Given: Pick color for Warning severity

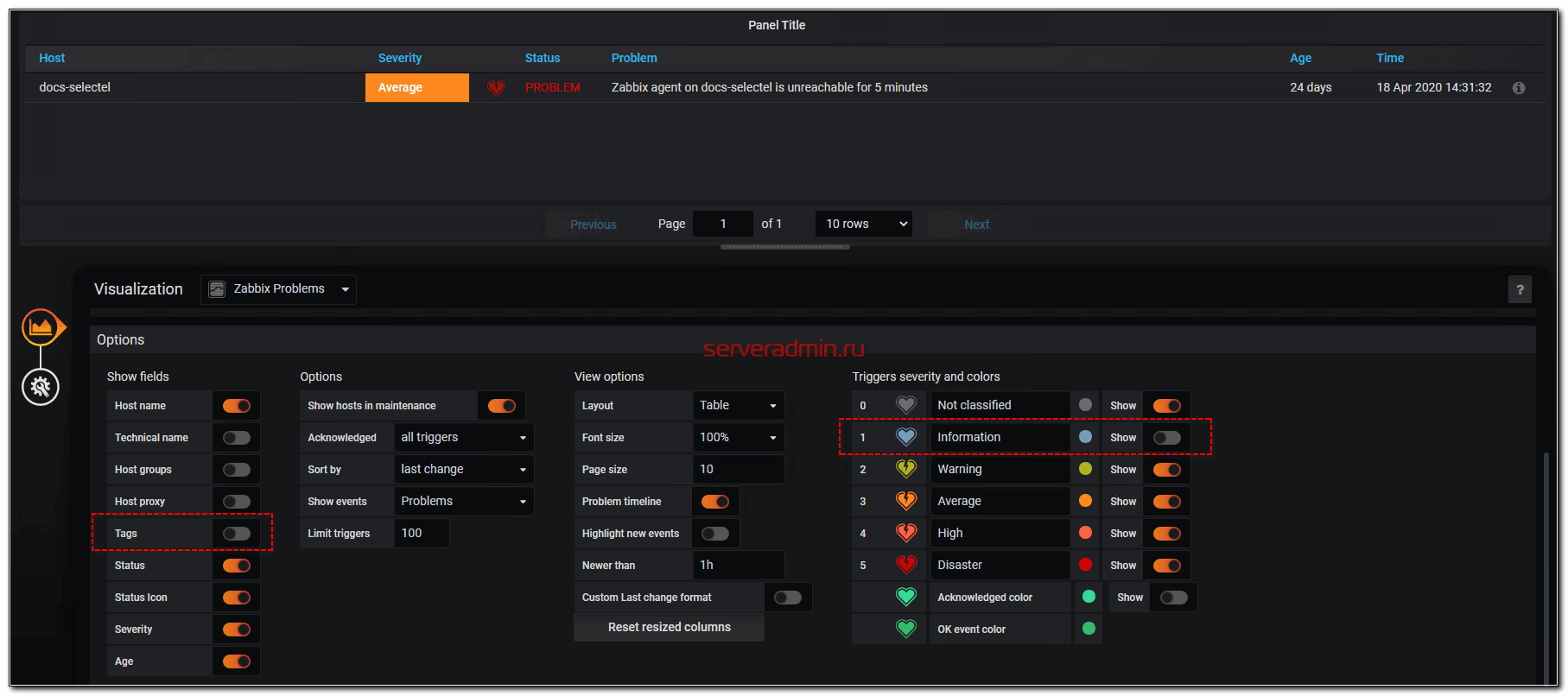Looking at the screenshot, I should (1085, 469).
